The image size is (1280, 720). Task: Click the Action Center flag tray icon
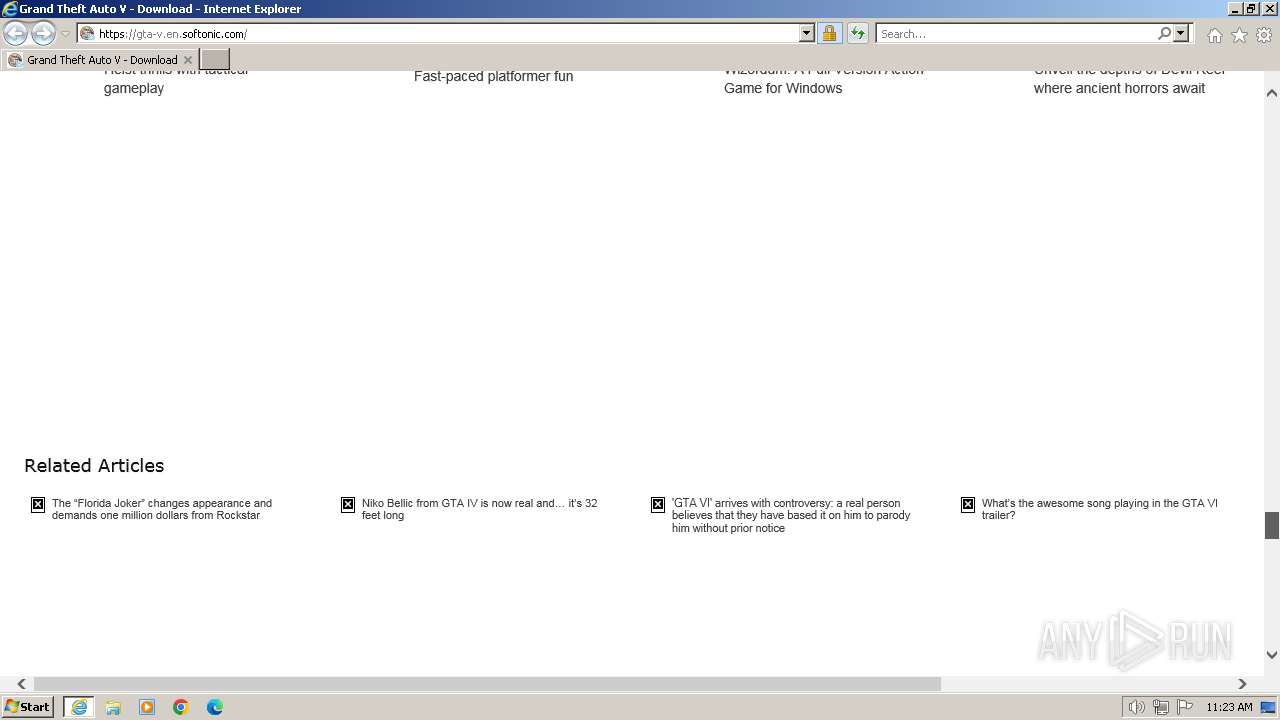[x=1185, y=707]
